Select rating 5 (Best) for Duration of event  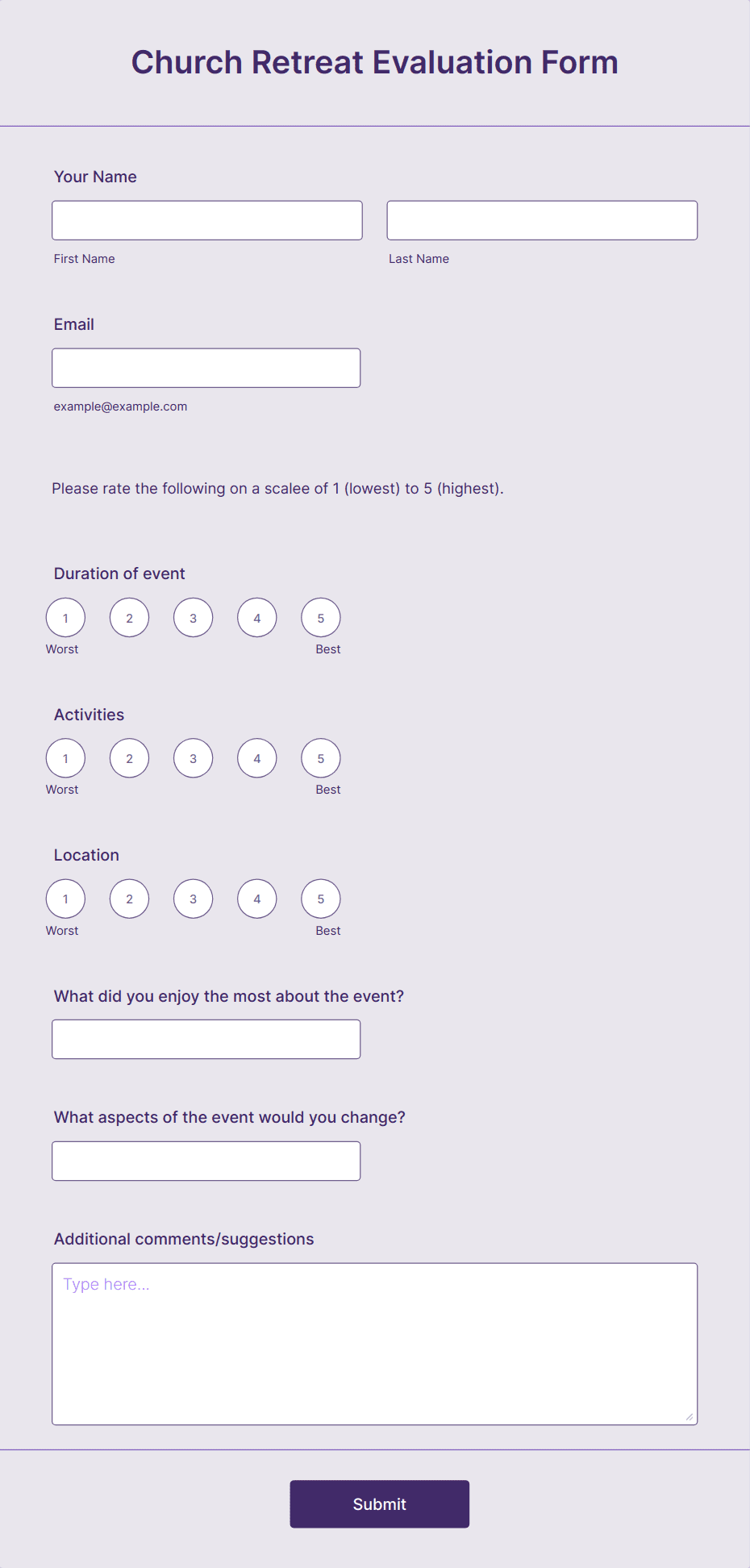coord(320,617)
